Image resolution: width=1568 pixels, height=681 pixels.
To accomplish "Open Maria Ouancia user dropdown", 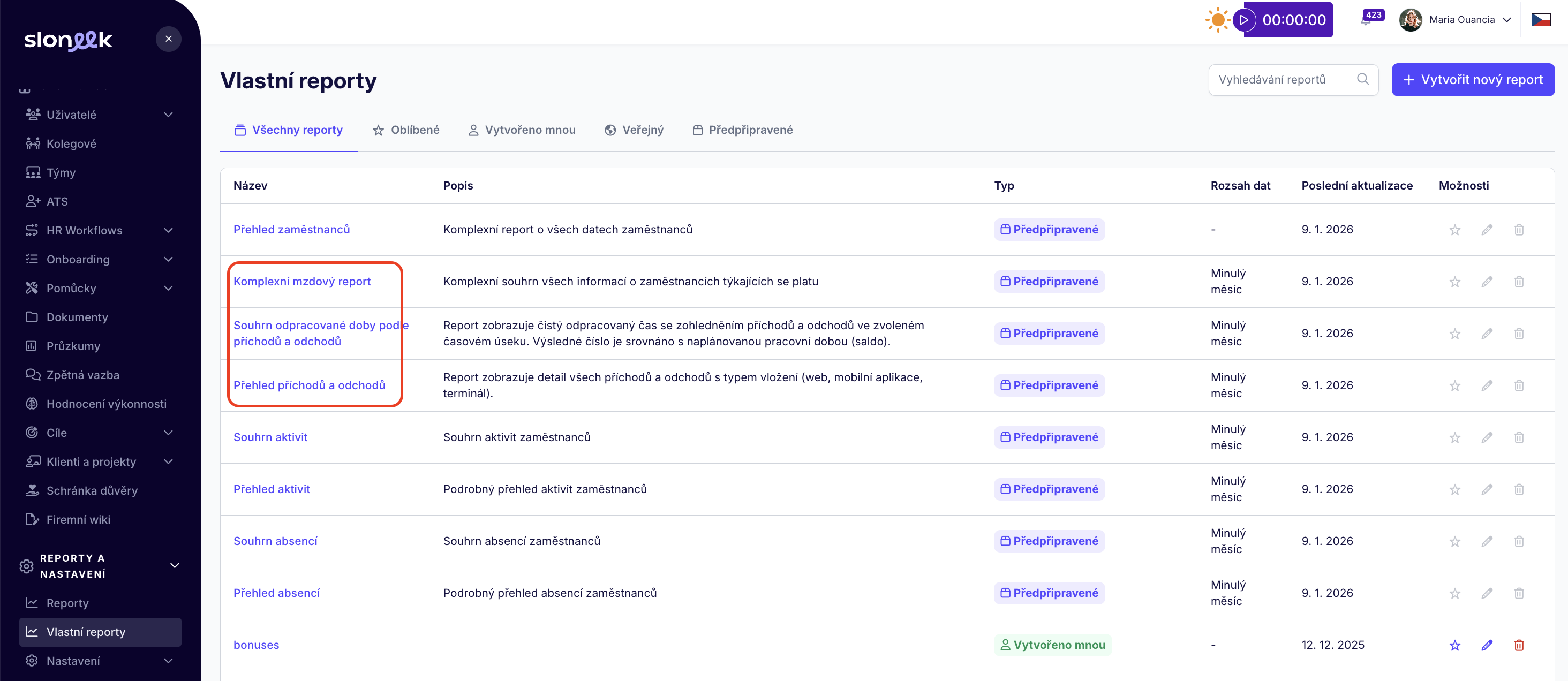I will click(1461, 20).
